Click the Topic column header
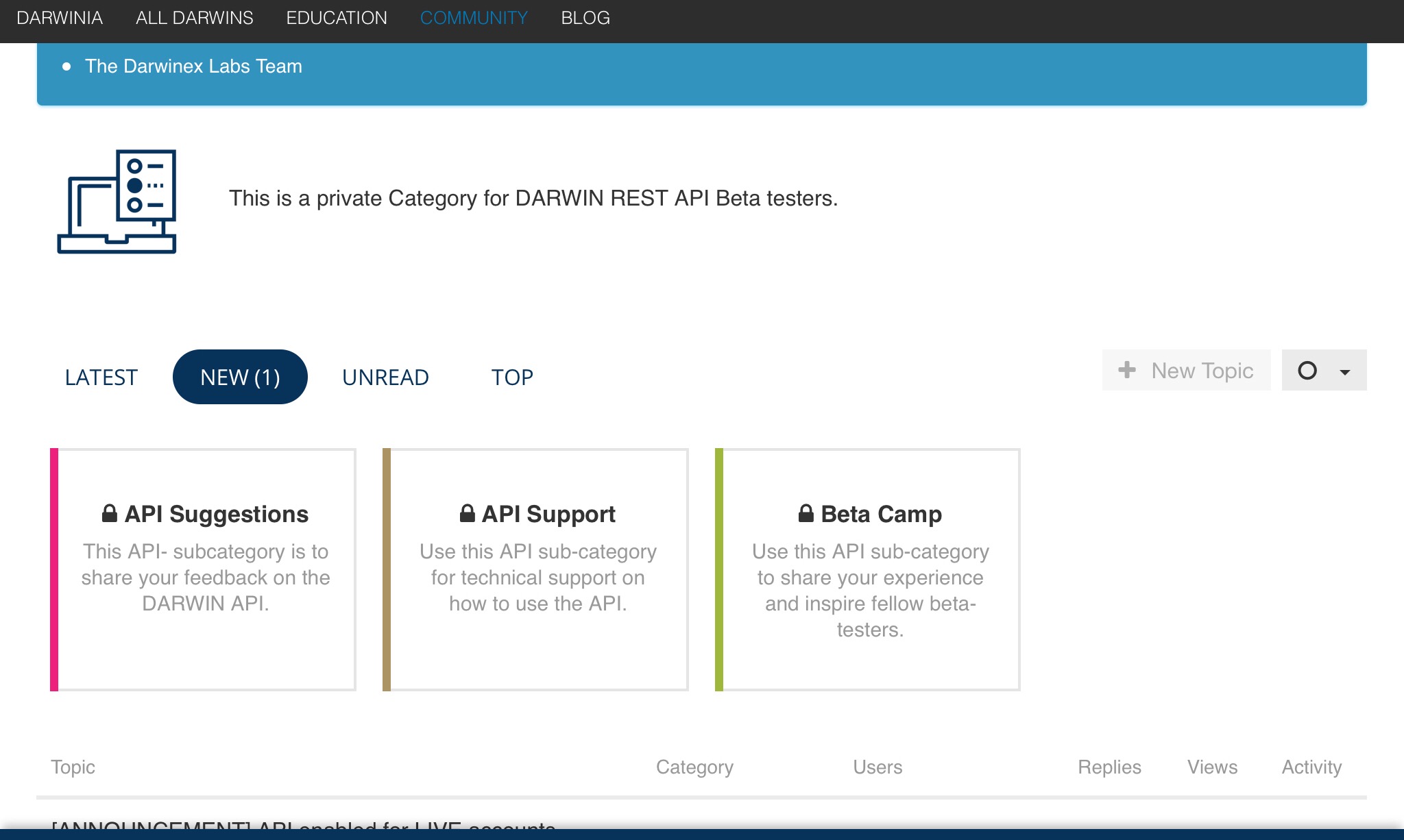Screen dimensions: 1404x840 73,767
